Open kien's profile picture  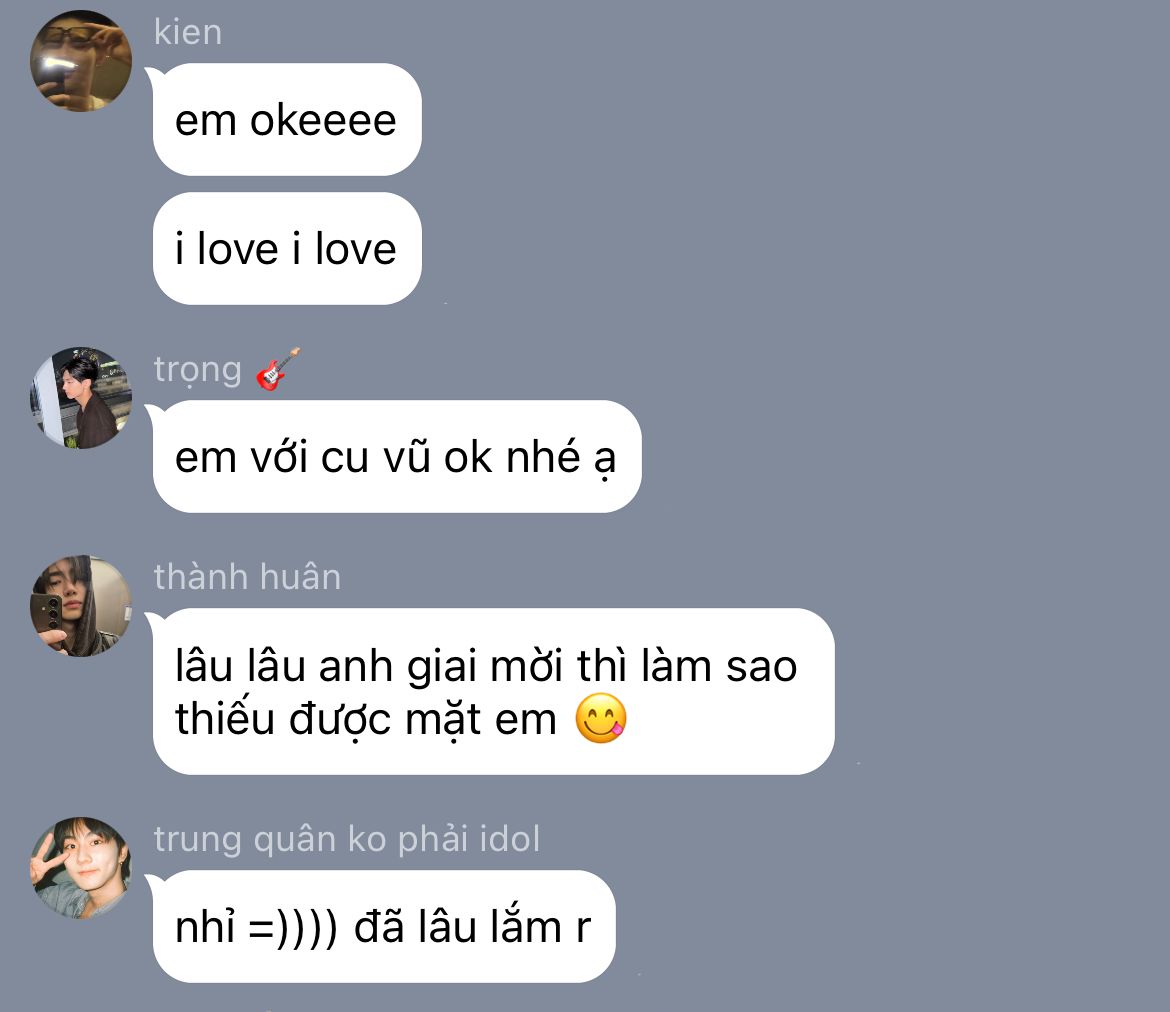pos(81,61)
